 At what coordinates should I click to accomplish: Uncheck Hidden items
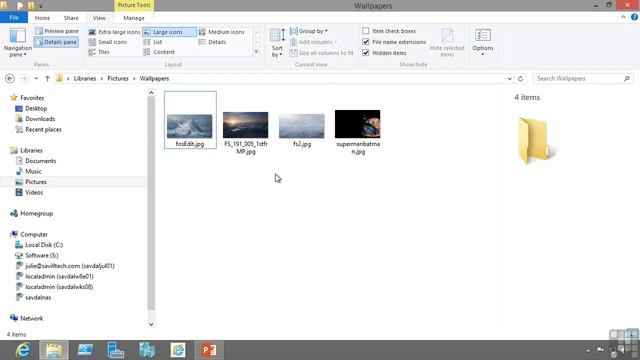pos(366,53)
